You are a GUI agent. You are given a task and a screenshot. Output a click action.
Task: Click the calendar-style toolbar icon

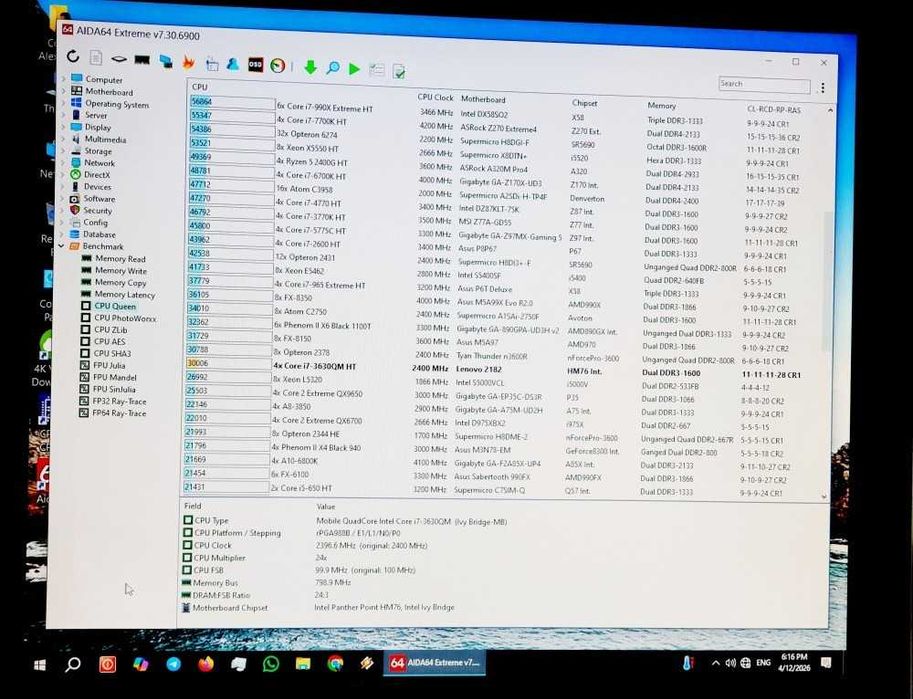pos(212,63)
